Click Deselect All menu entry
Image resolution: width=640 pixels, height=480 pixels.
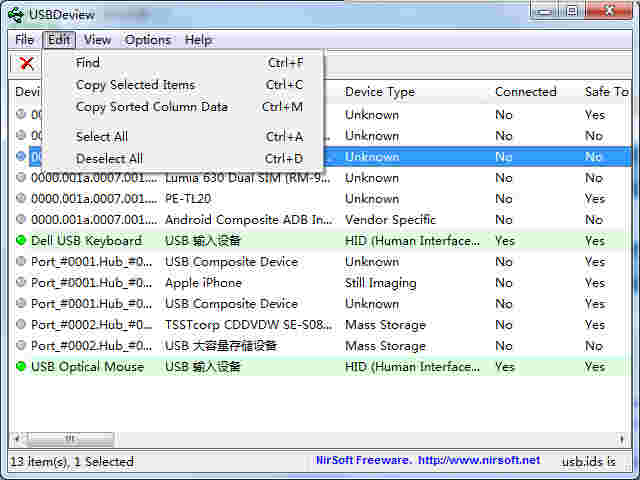[x=109, y=159]
